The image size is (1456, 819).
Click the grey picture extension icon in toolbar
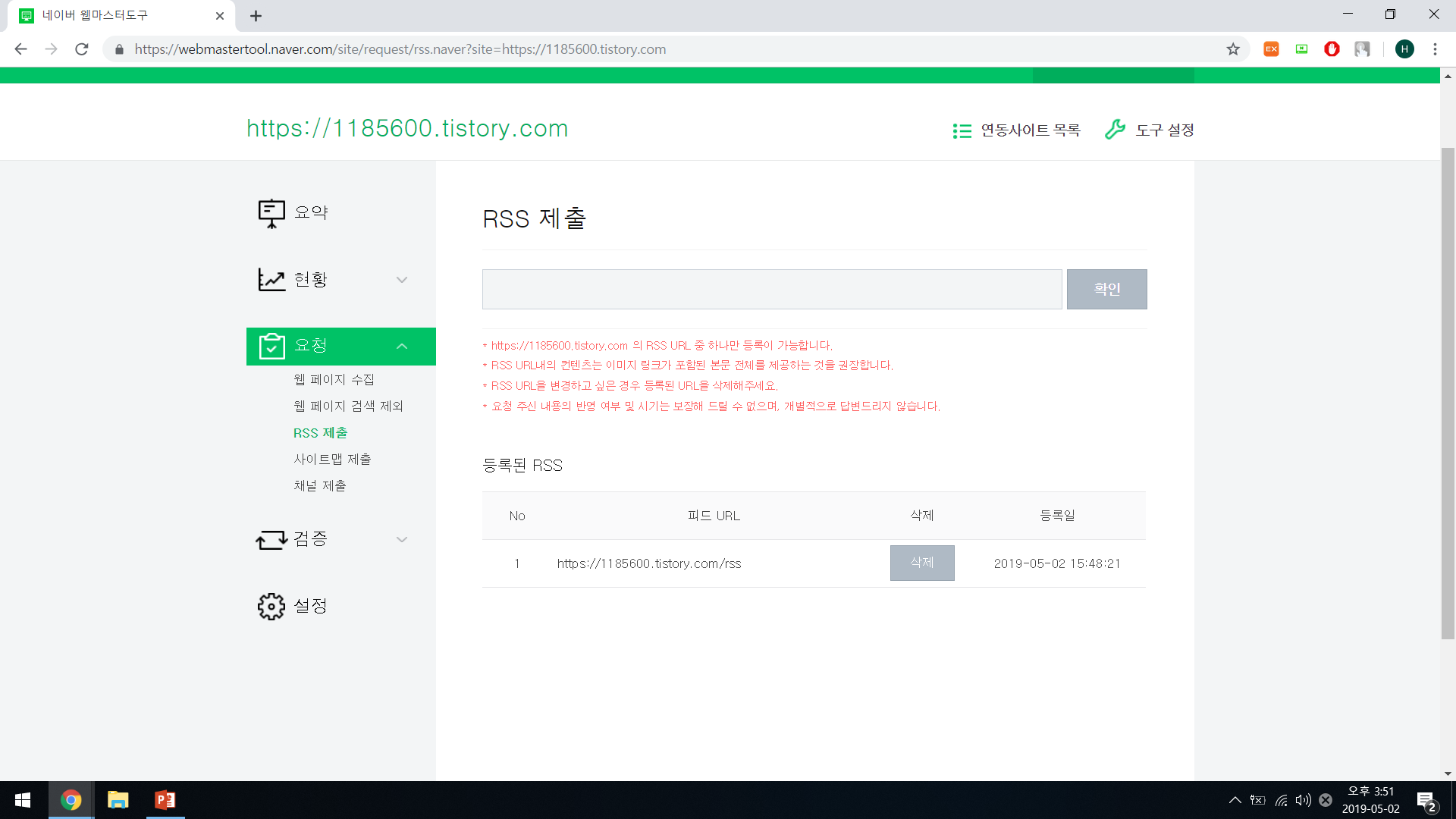pos(1362,49)
